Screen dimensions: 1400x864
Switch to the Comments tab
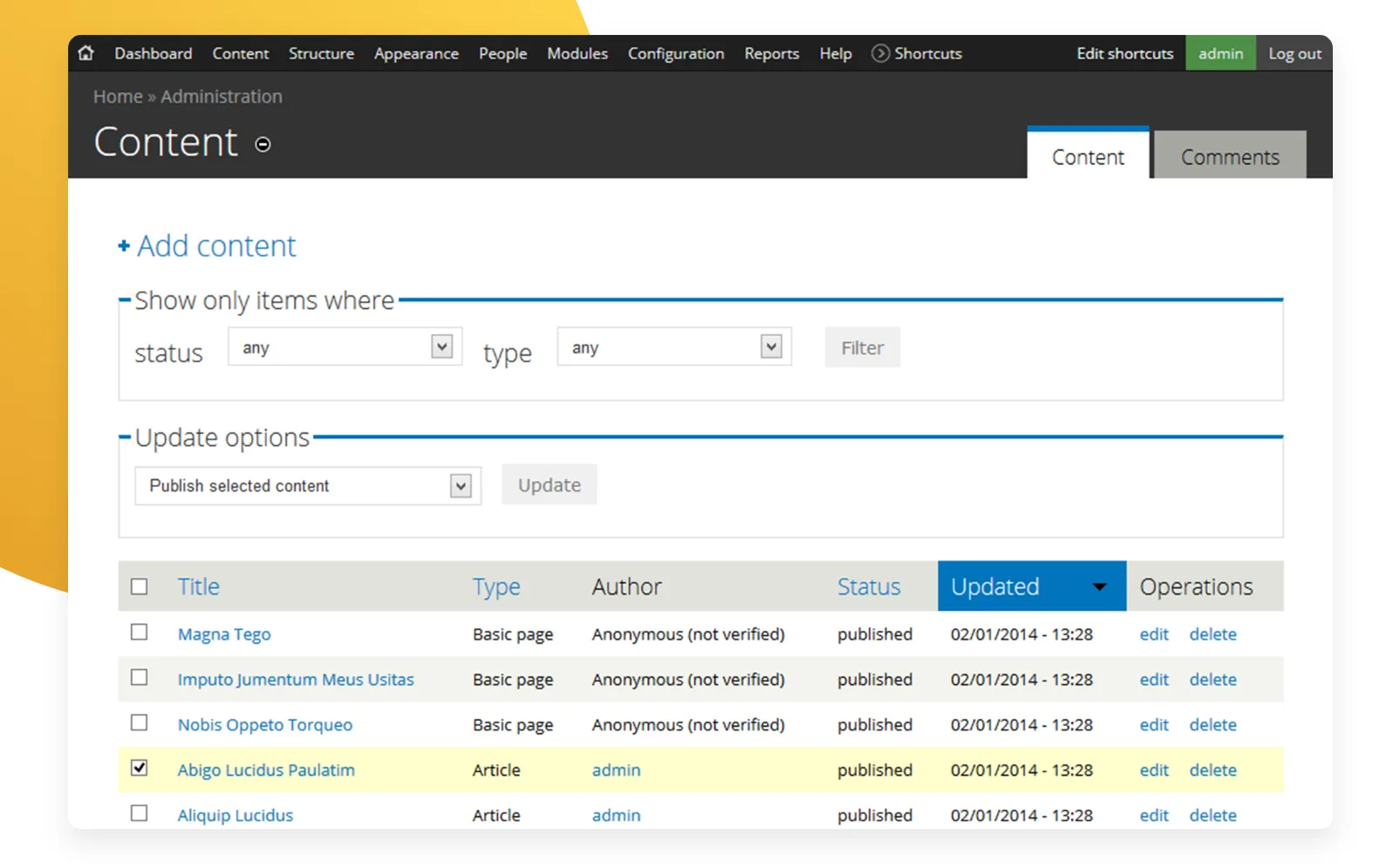(1230, 156)
